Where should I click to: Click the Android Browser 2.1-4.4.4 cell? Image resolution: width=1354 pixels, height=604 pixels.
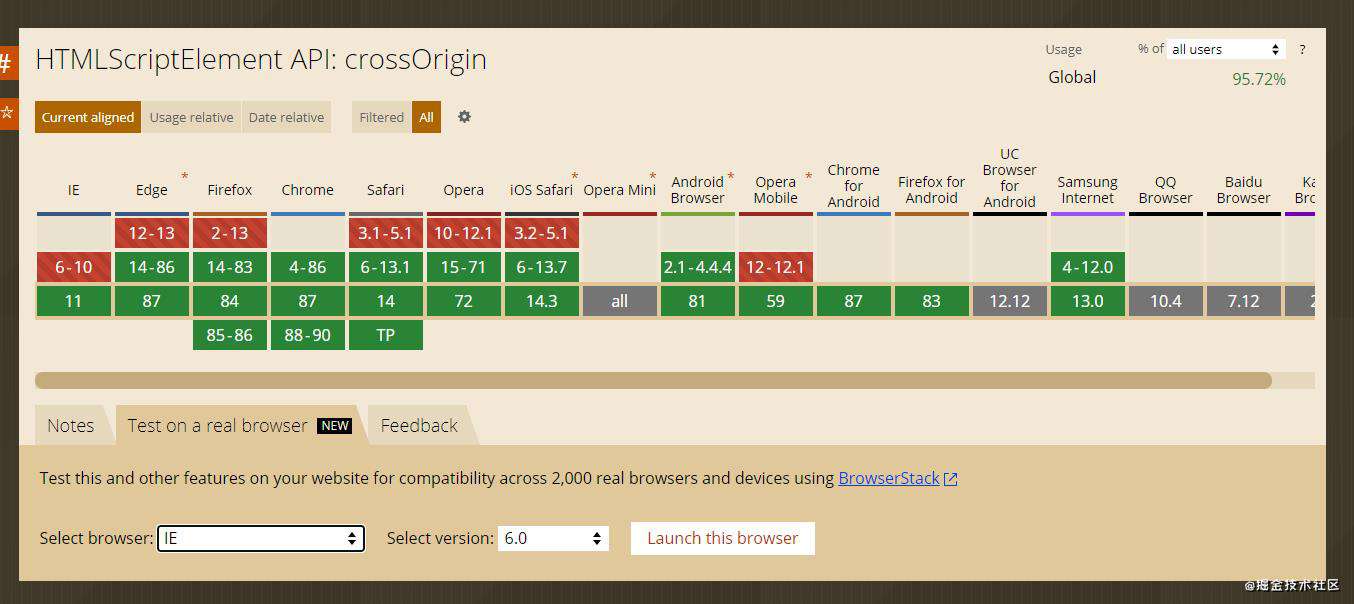pyautogui.click(x=698, y=267)
